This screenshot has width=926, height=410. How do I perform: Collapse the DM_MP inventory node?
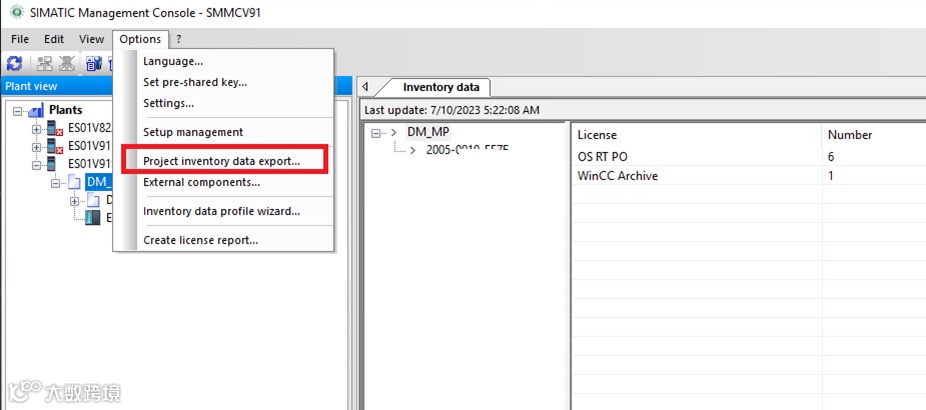[376, 134]
